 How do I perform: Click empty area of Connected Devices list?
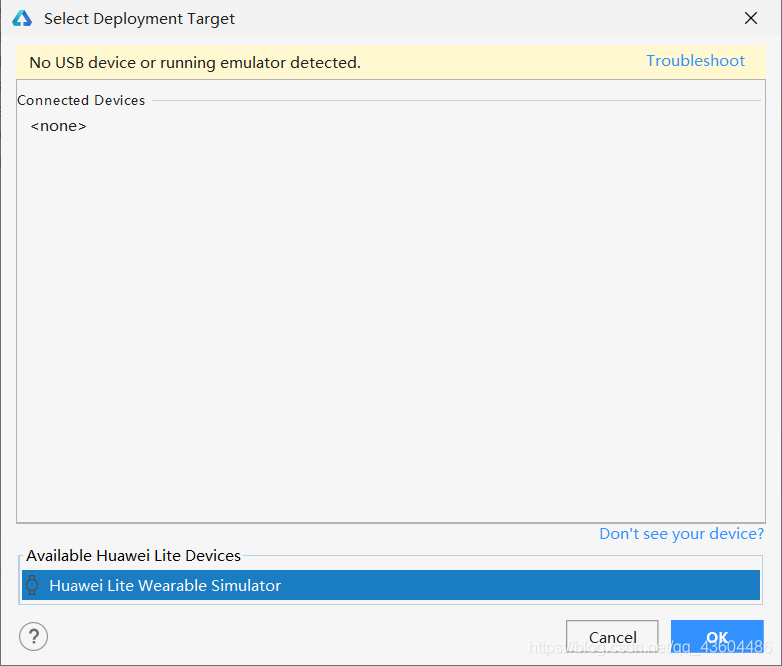click(x=390, y=320)
